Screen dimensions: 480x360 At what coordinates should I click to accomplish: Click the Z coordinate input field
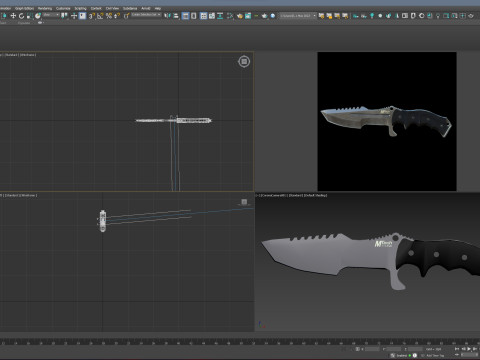[415, 349]
